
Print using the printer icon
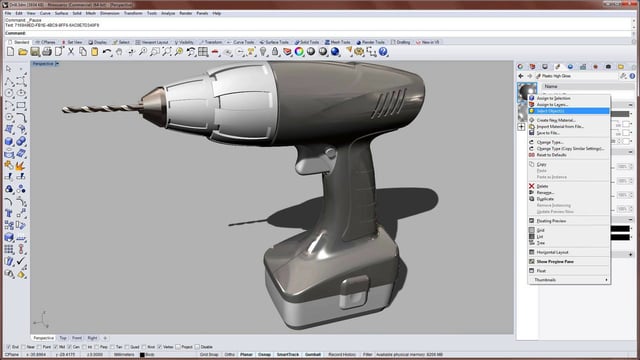click(47, 51)
